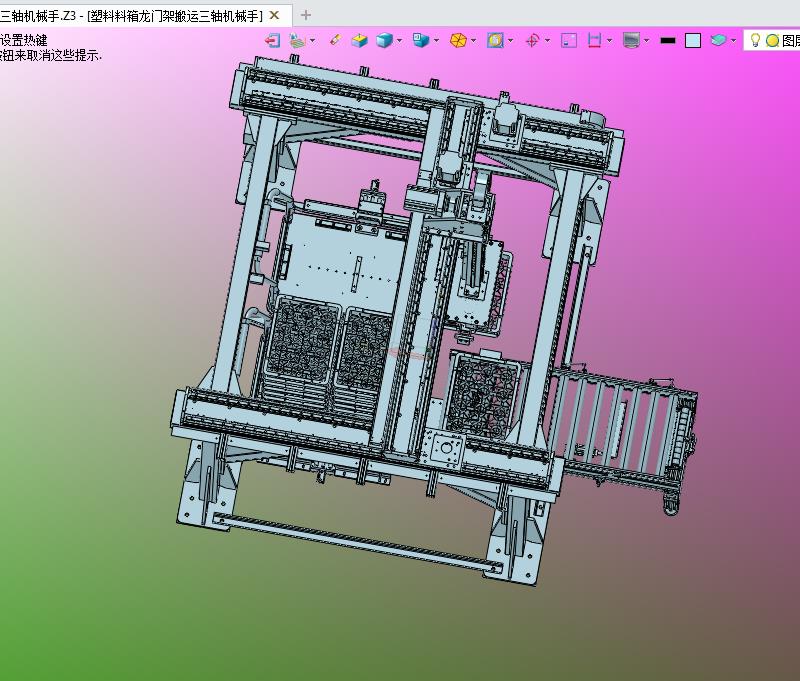The image size is (800, 681).
Task: Toggle the light bulb icon
Action: [x=756, y=40]
